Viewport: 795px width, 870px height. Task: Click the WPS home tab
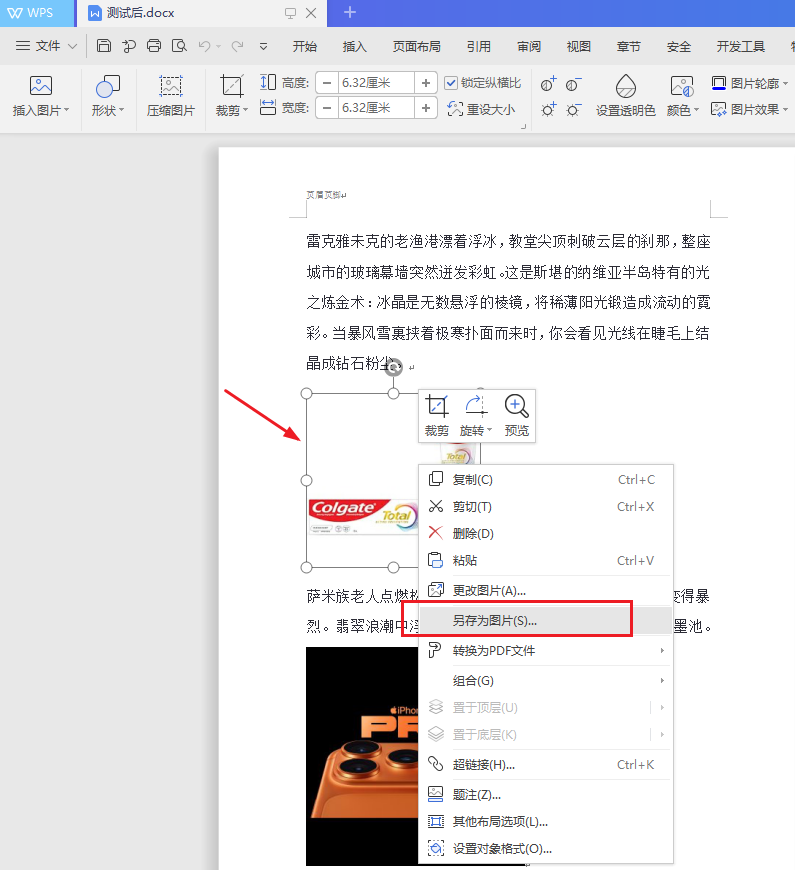(37, 13)
